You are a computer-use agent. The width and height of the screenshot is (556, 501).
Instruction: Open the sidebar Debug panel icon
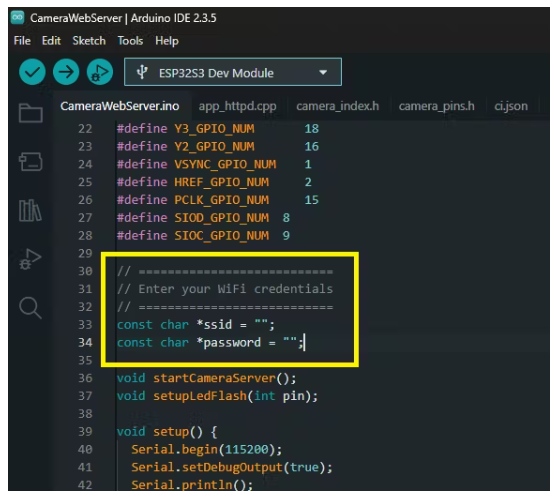(30, 259)
